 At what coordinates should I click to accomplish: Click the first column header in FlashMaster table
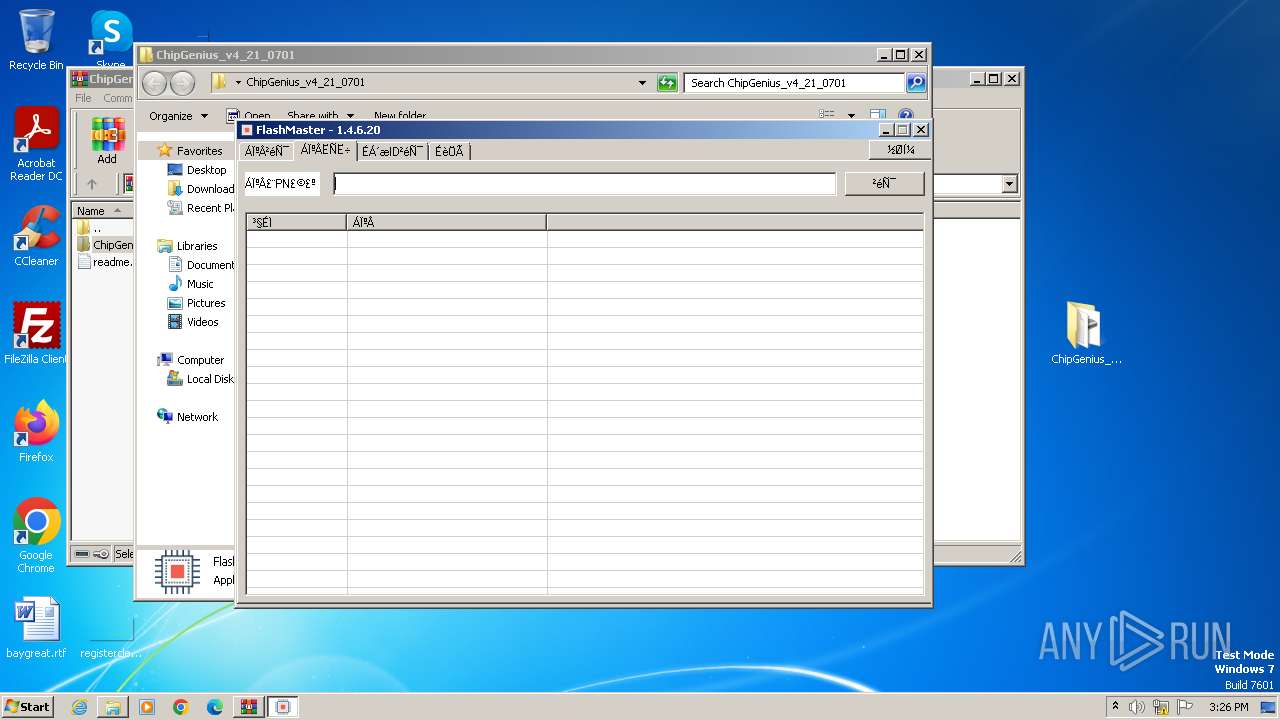click(297, 222)
